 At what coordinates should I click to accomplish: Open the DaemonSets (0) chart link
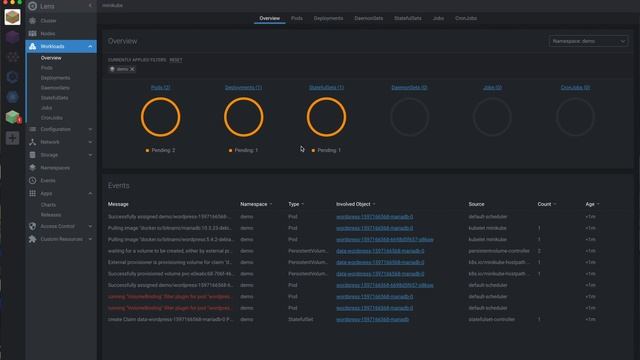pos(409,87)
